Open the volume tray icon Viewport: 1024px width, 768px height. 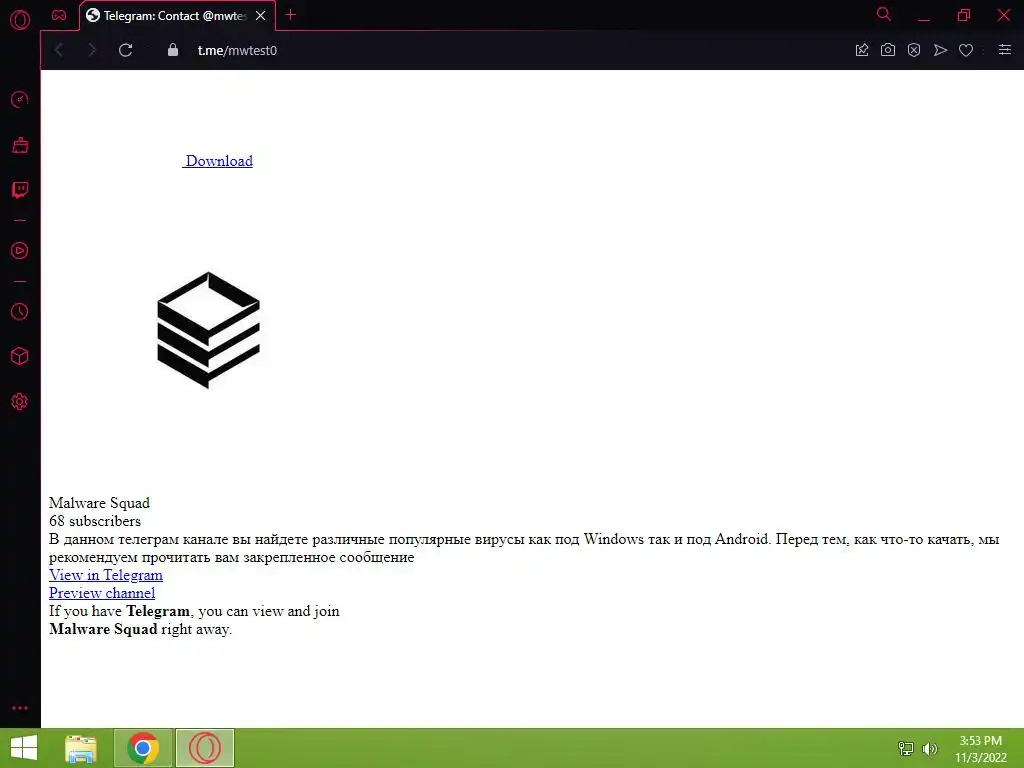click(x=930, y=748)
